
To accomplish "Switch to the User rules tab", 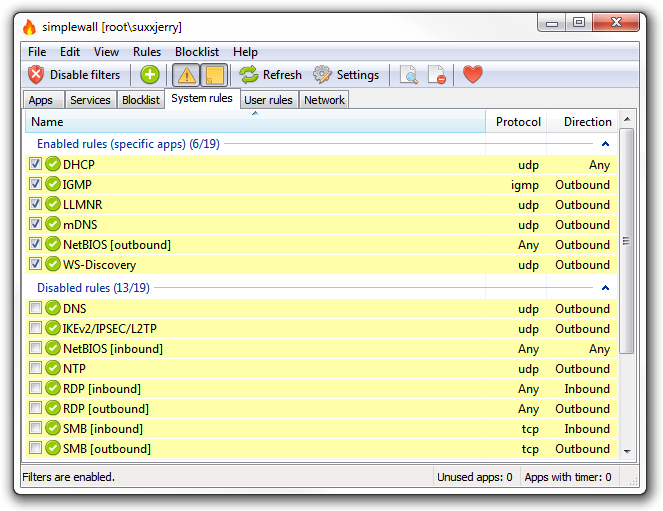I will click(x=268, y=100).
